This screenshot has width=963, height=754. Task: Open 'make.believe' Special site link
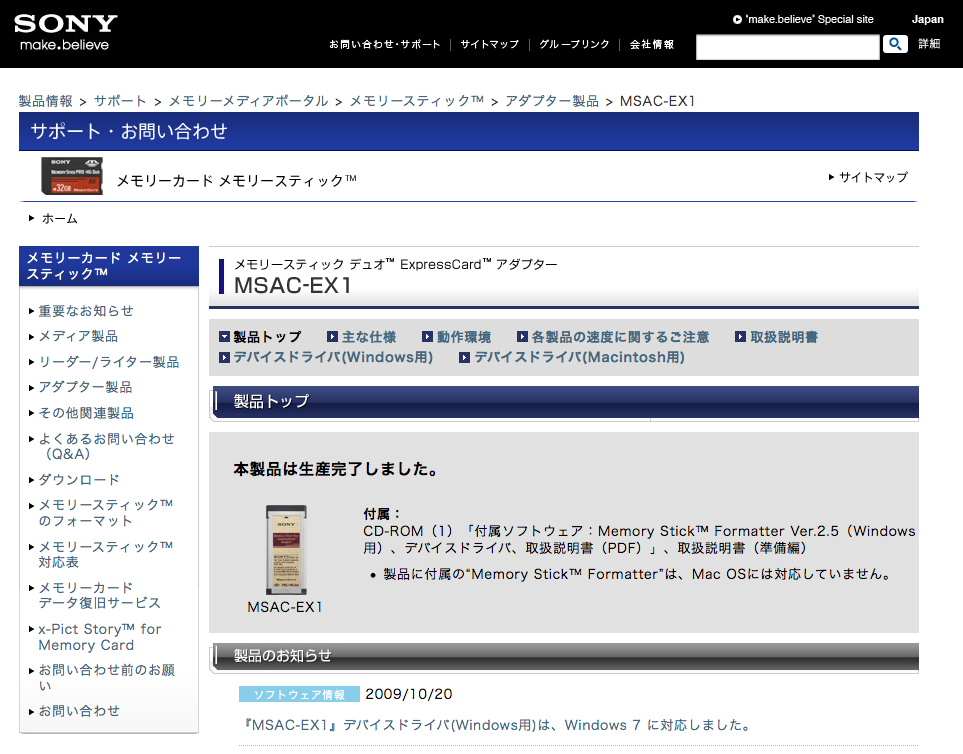(x=809, y=20)
